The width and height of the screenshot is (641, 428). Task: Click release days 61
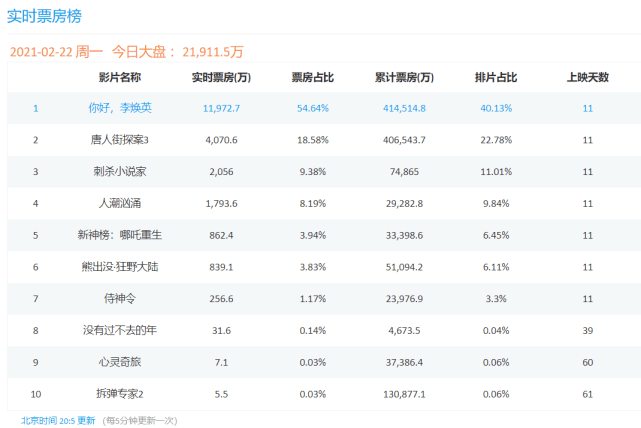[587, 395]
